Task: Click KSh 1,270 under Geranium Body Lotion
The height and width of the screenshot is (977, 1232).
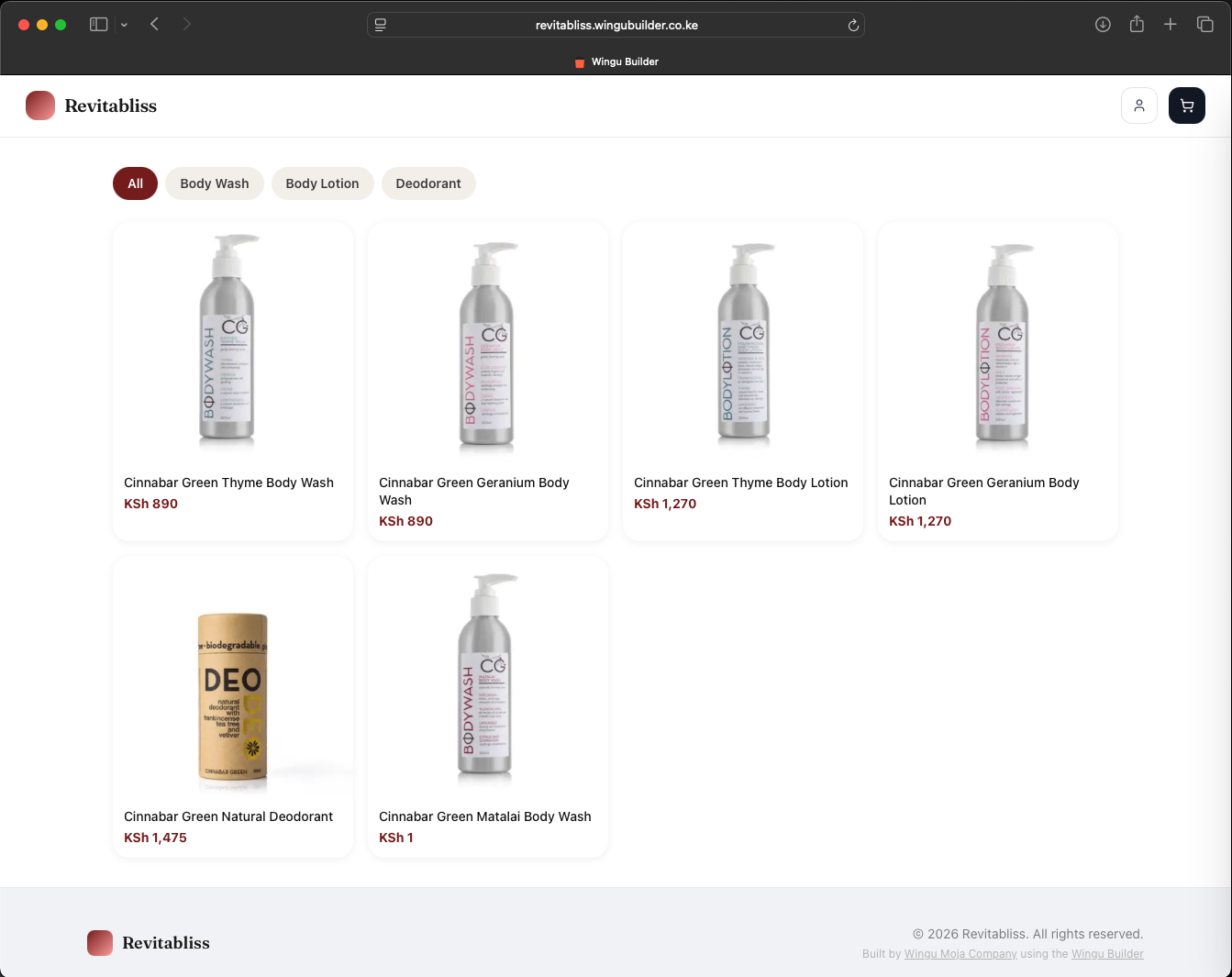Action: tap(920, 521)
